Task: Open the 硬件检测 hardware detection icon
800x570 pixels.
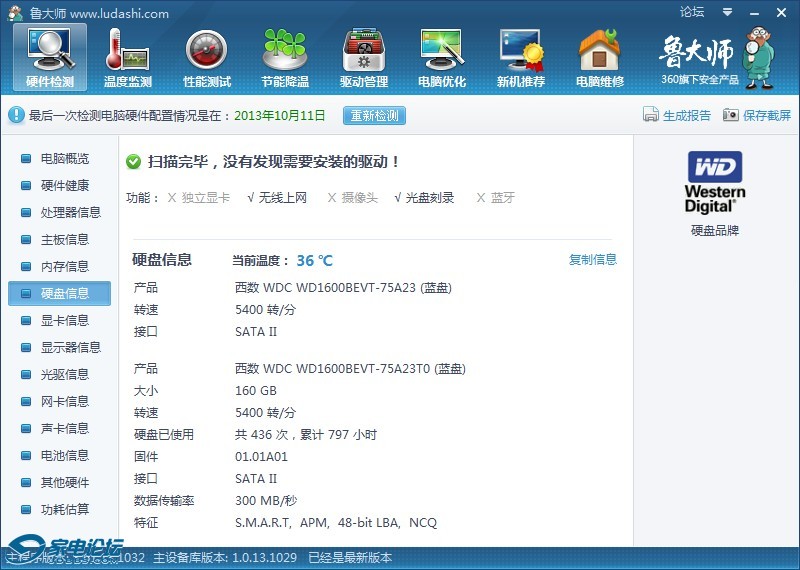Action: pos(49,57)
